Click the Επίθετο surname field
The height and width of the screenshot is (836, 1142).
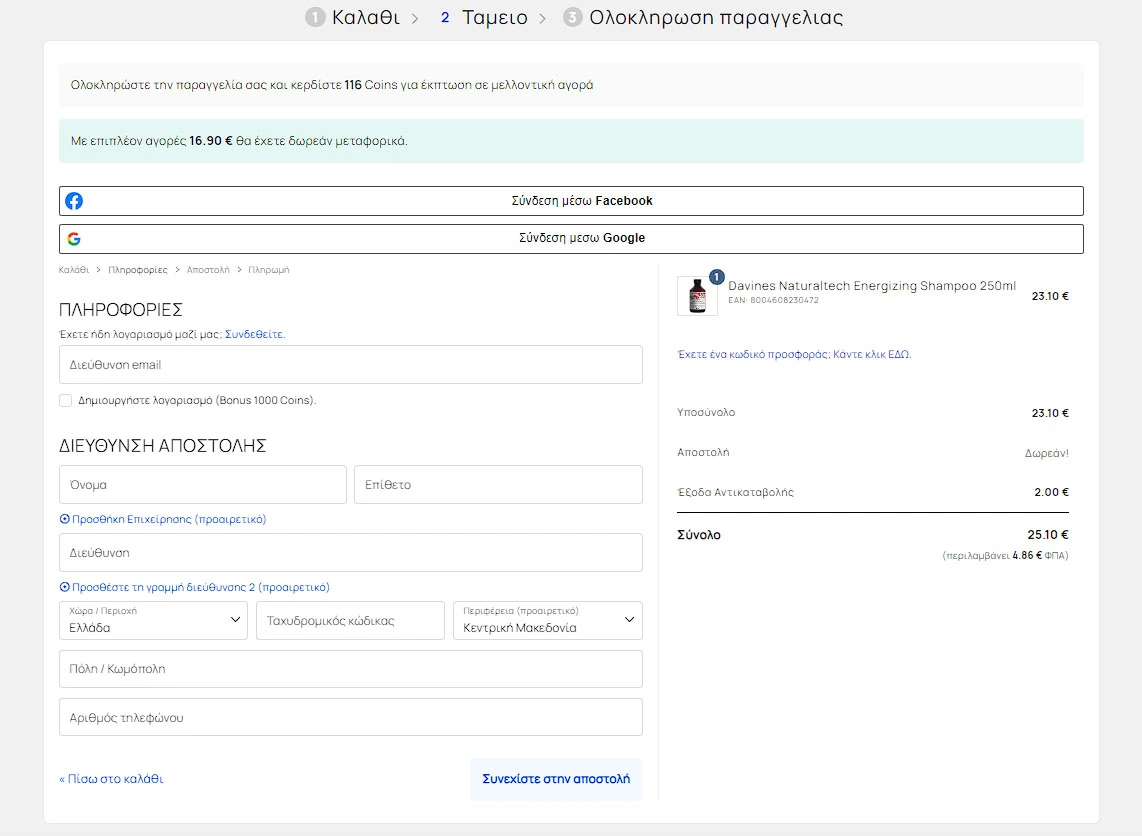(498, 485)
